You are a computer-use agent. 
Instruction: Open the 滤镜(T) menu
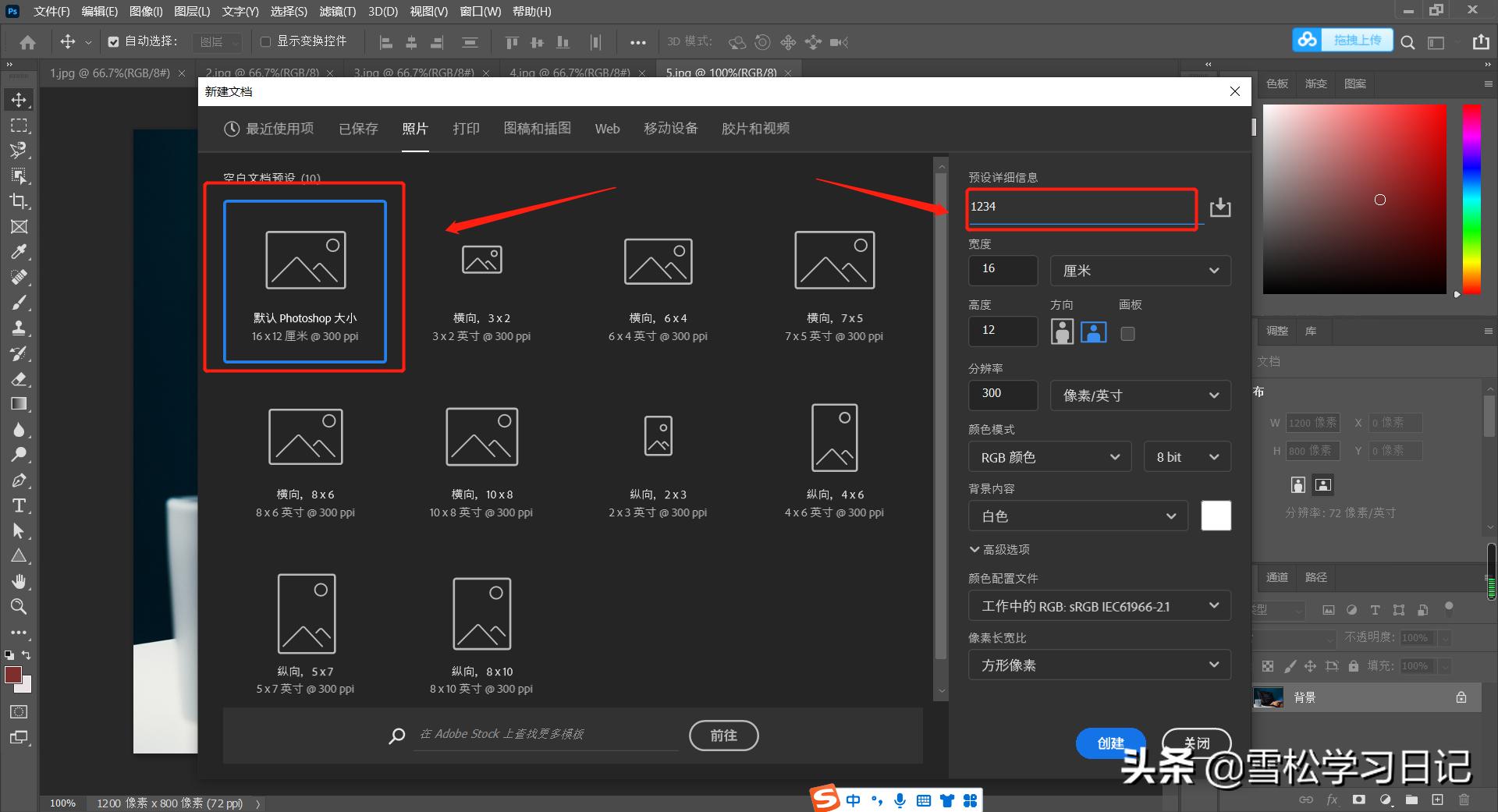point(337,12)
